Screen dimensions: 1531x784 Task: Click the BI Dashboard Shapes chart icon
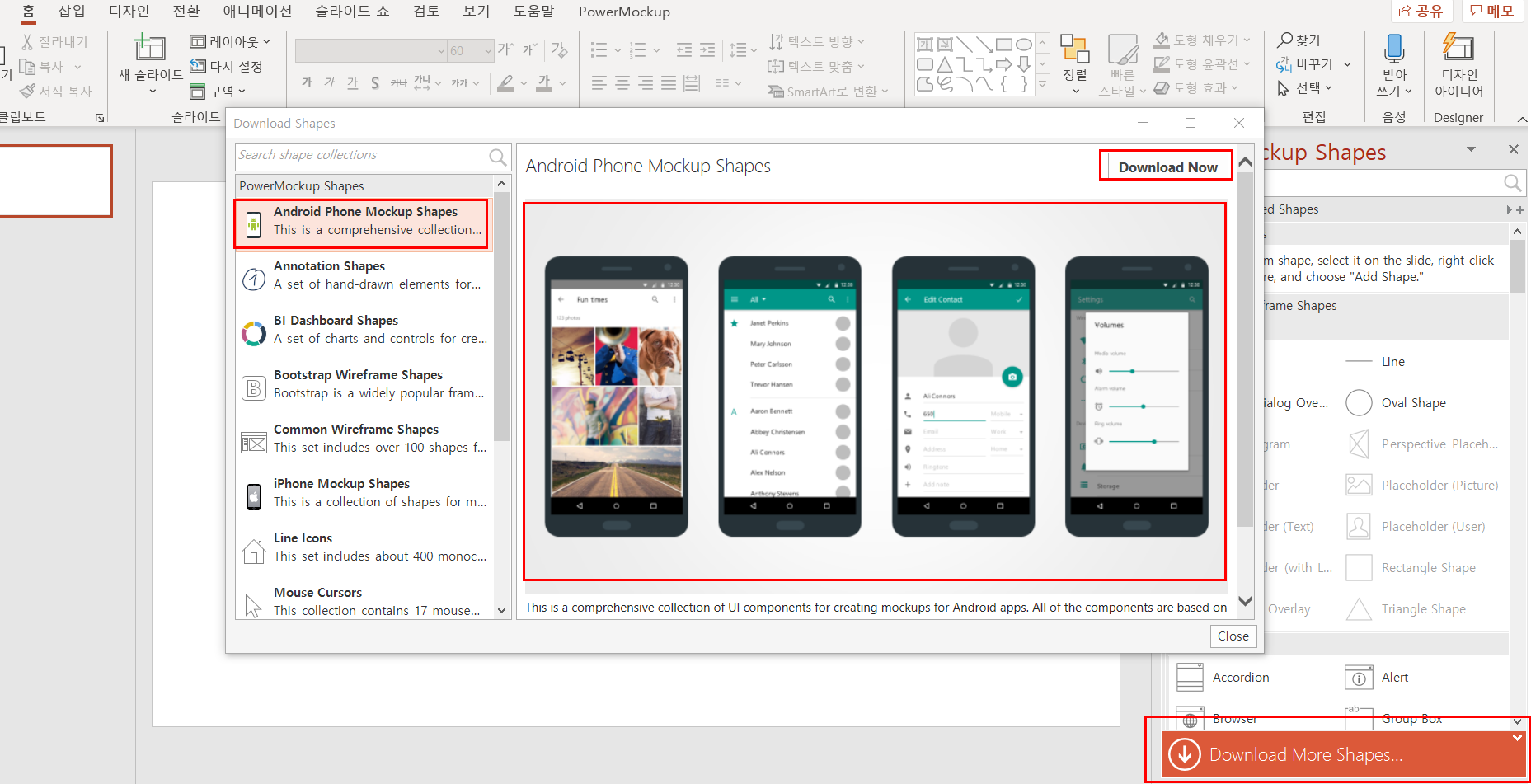point(254,333)
